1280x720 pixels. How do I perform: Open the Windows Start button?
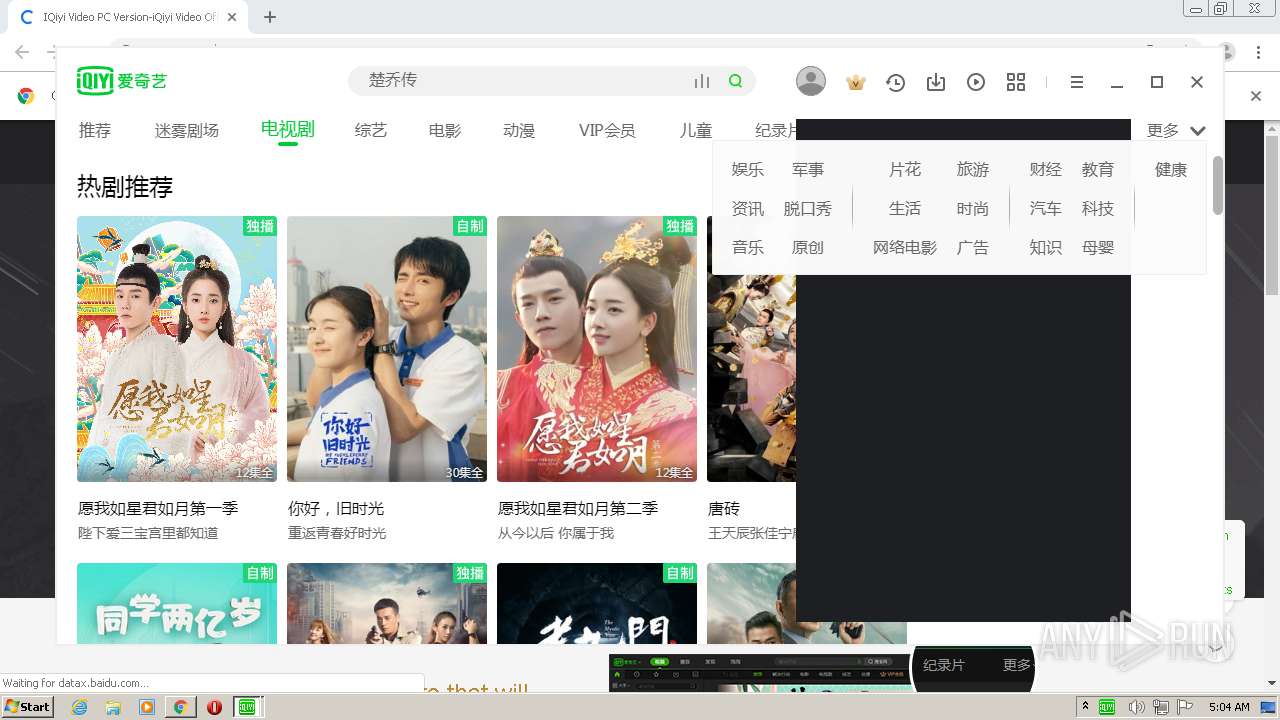coord(27,707)
